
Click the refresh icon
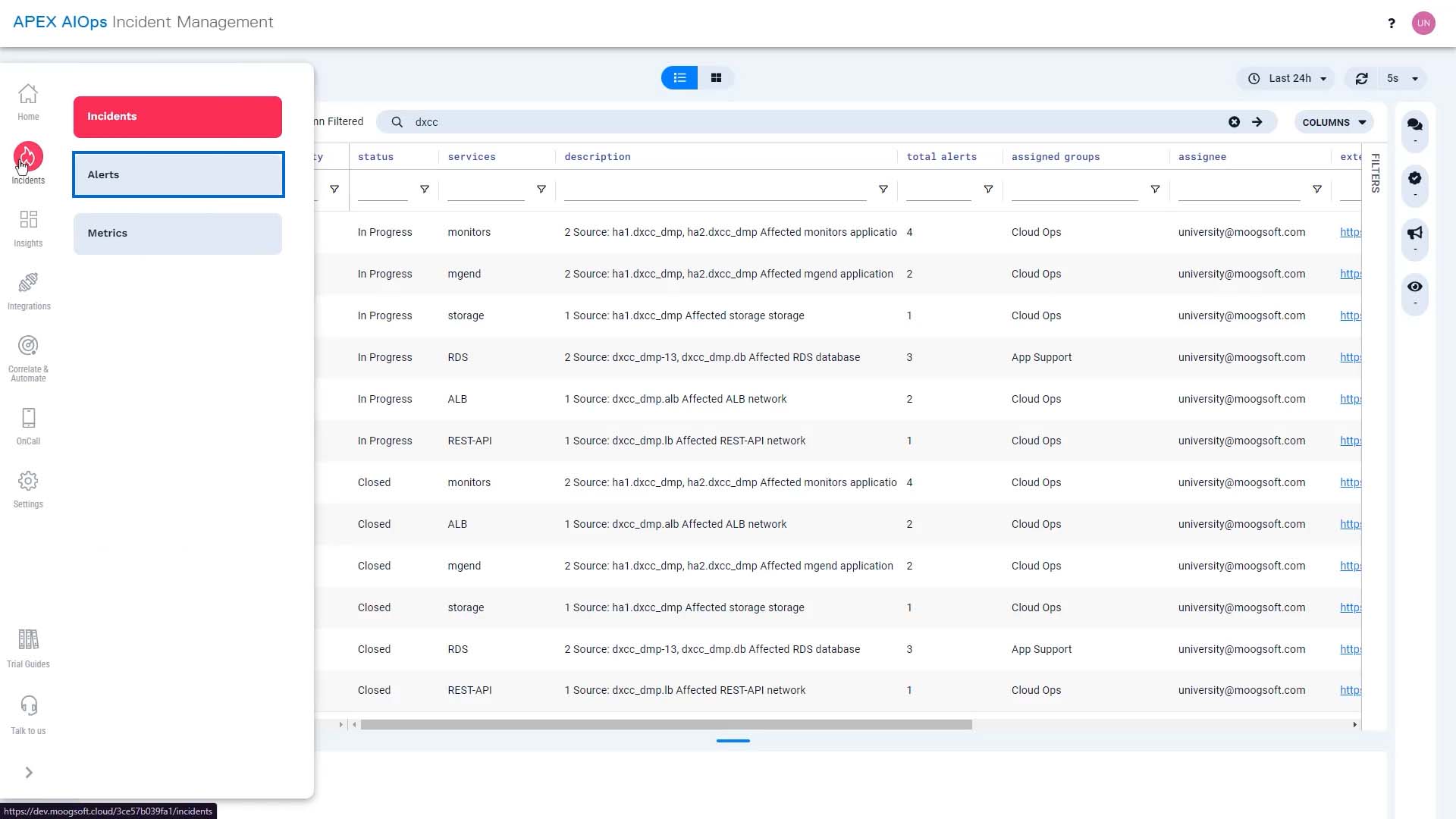coord(1362,78)
